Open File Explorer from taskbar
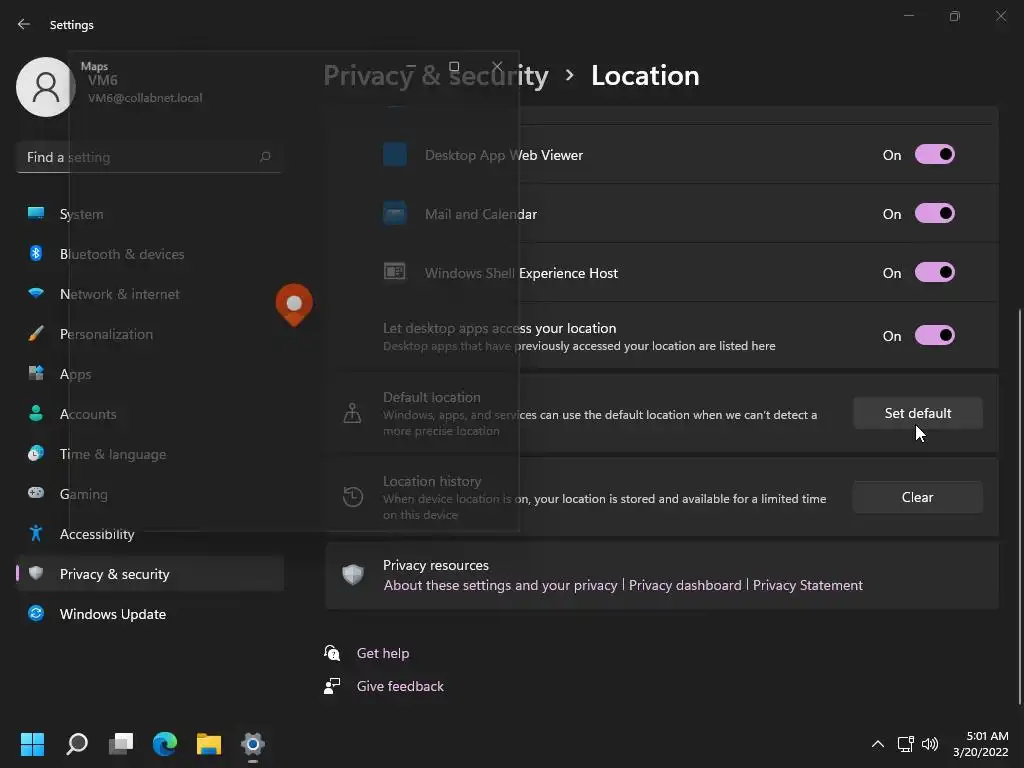The image size is (1024, 768). pyautogui.click(x=209, y=744)
